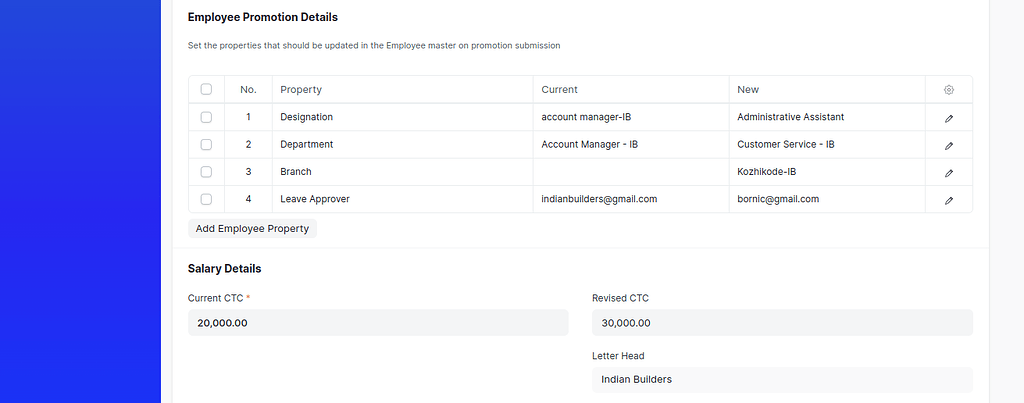Edit the Branch row with pencil icon
1024x403 pixels.
click(x=949, y=172)
